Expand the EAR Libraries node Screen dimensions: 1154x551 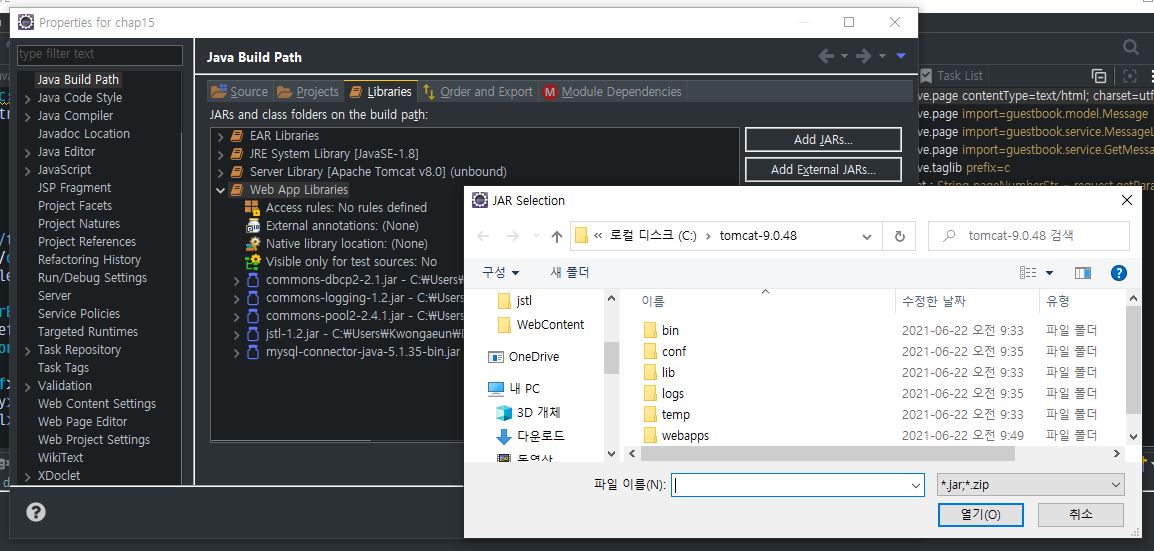(220, 136)
